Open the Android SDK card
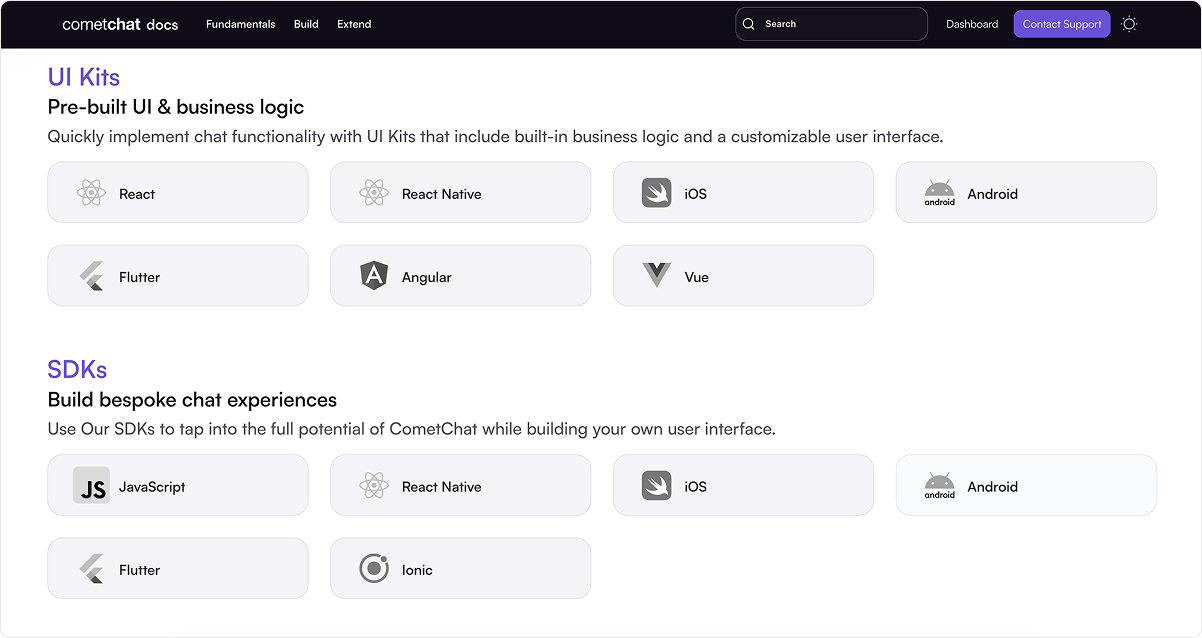 click(x=1026, y=485)
